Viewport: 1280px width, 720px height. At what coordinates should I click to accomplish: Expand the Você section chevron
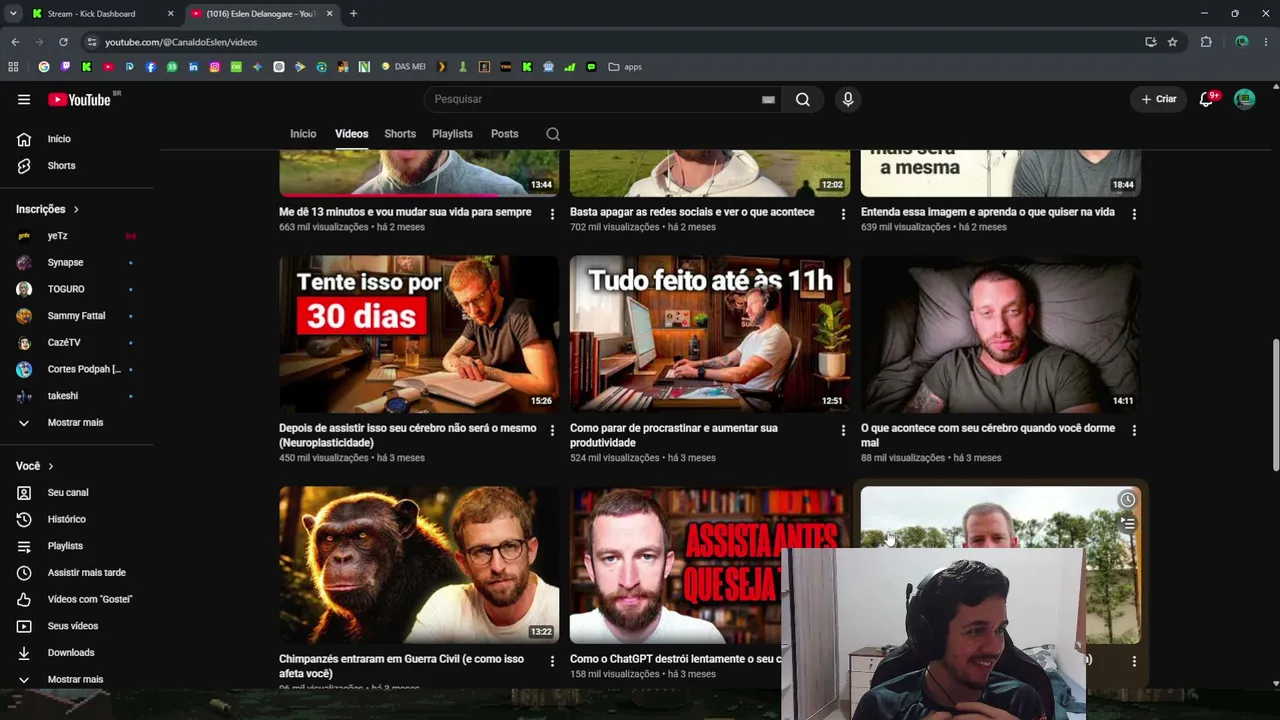51,466
